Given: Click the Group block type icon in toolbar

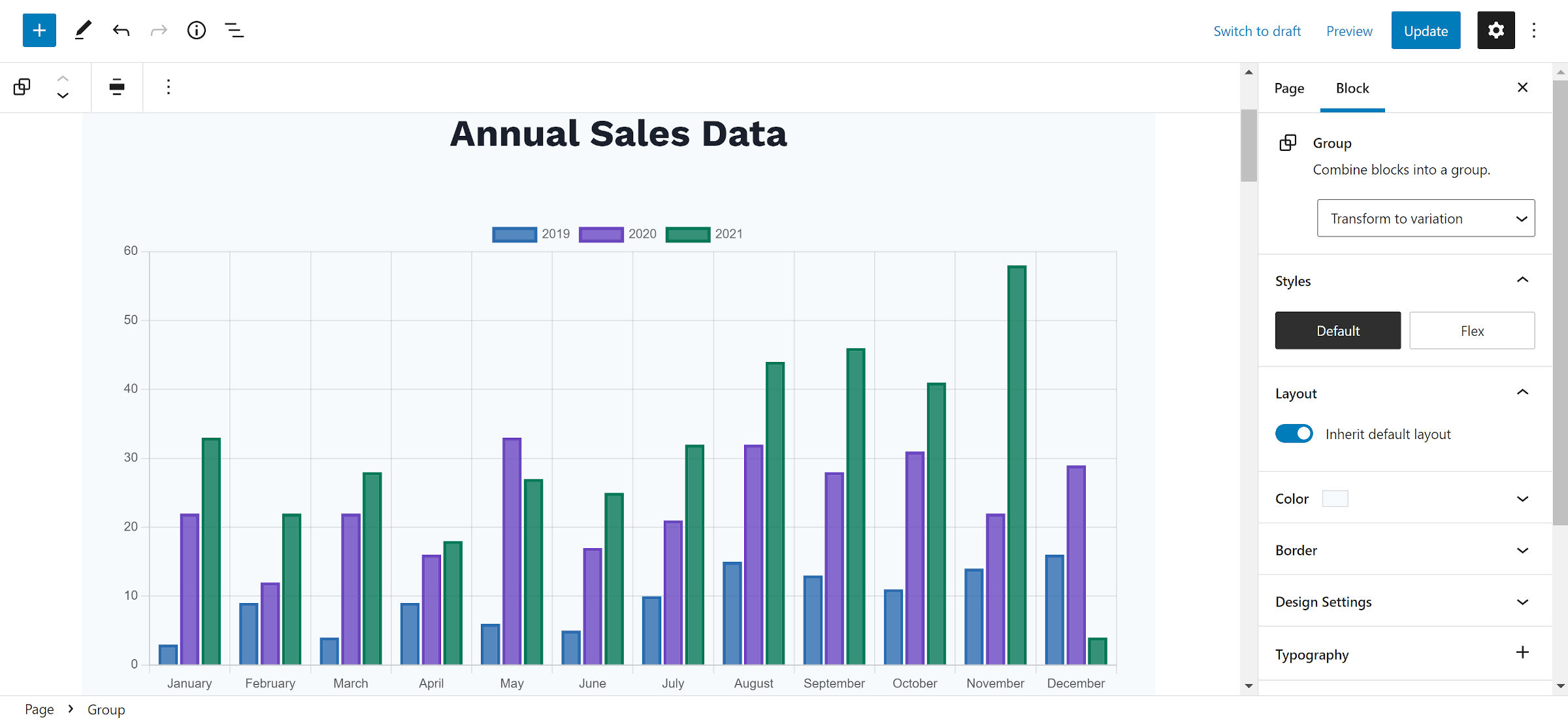Looking at the screenshot, I should coord(22,87).
